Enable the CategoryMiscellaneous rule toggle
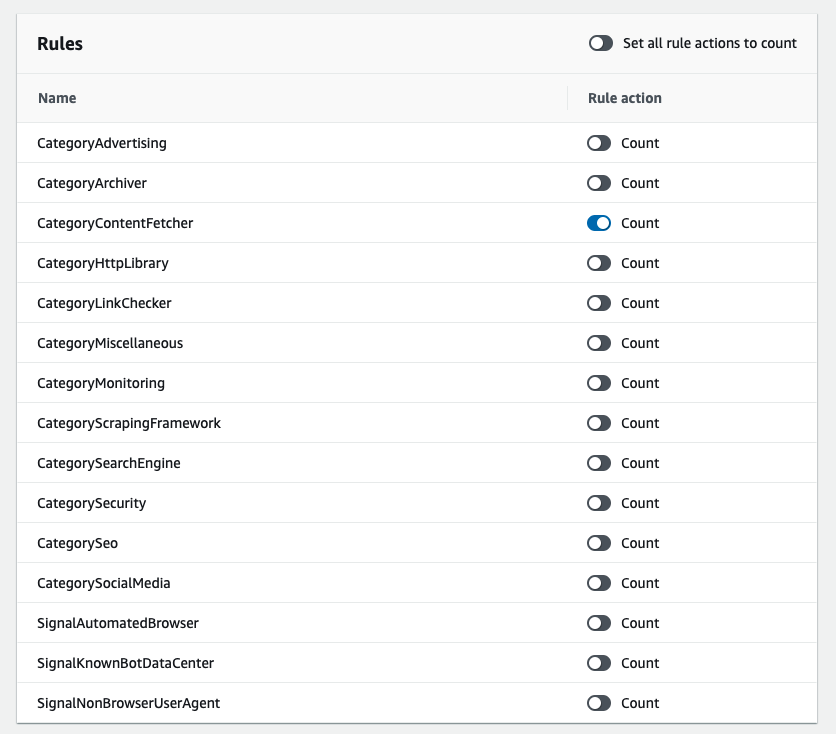 (598, 343)
